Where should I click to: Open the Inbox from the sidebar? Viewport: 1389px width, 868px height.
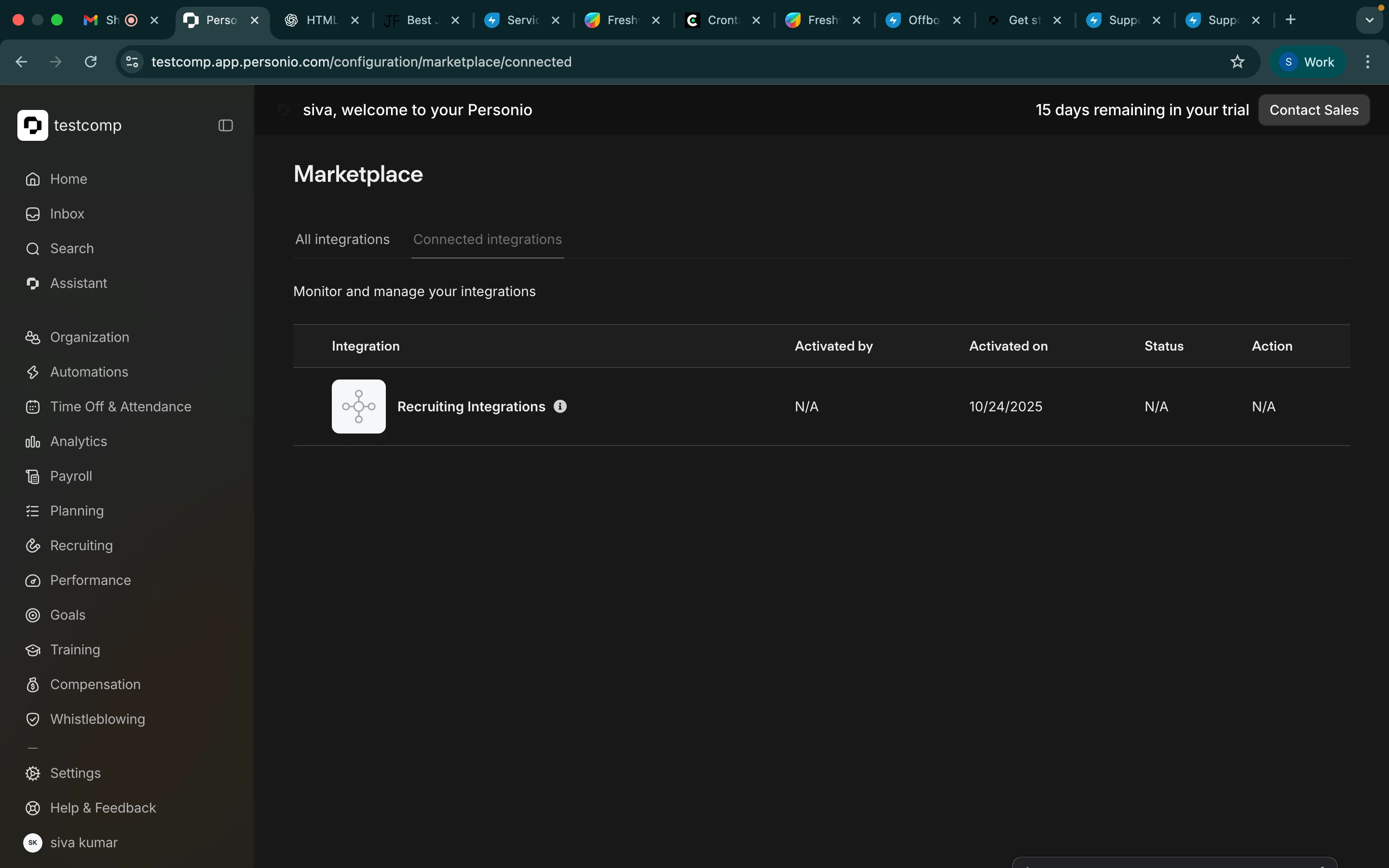67,214
